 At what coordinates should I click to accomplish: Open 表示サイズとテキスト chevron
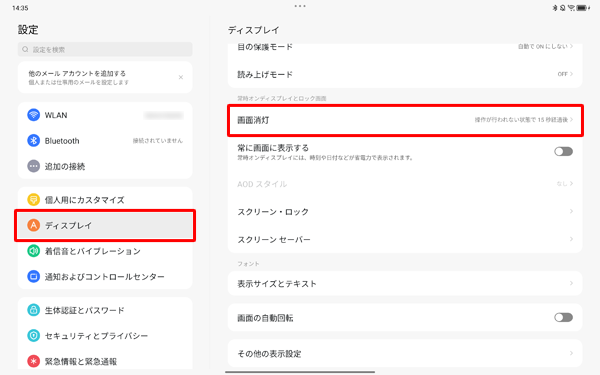coord(571,283)
